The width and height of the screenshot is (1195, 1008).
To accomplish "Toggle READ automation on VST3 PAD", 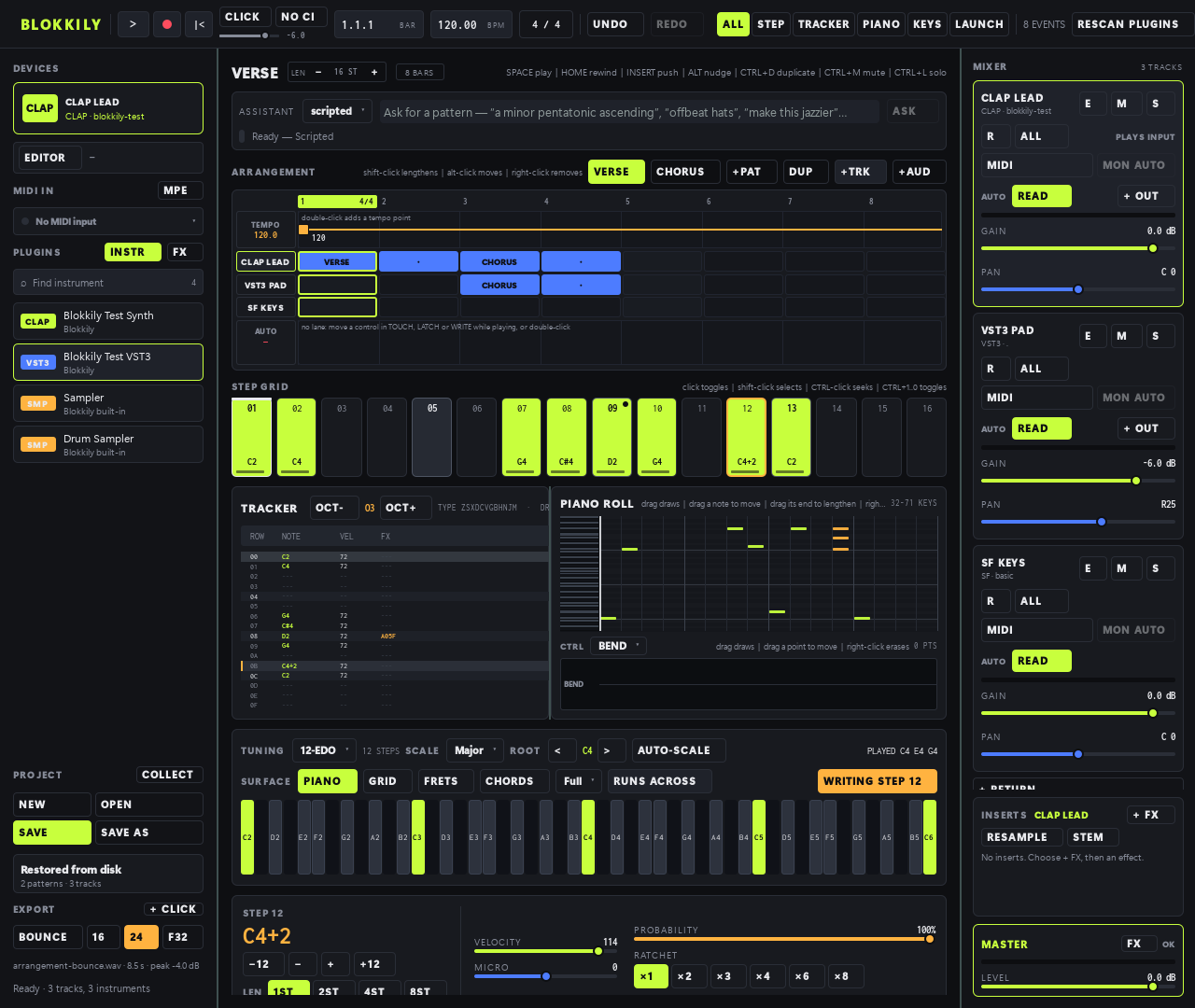I will (x=1041, y=428).
